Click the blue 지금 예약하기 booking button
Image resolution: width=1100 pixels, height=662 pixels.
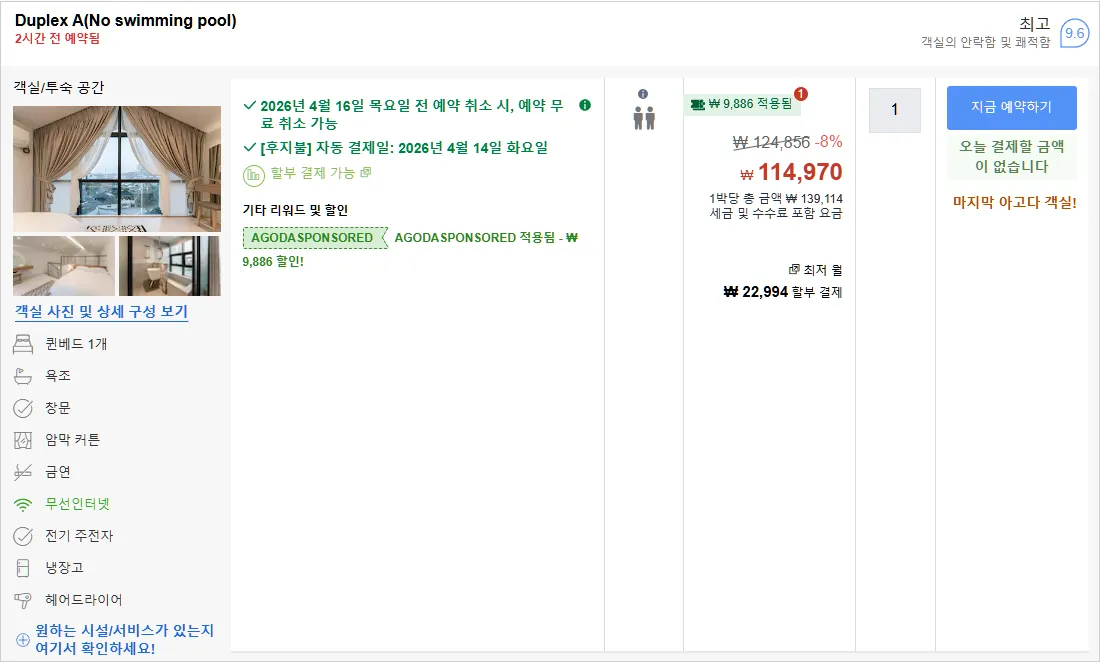[x=1011, y=107]
